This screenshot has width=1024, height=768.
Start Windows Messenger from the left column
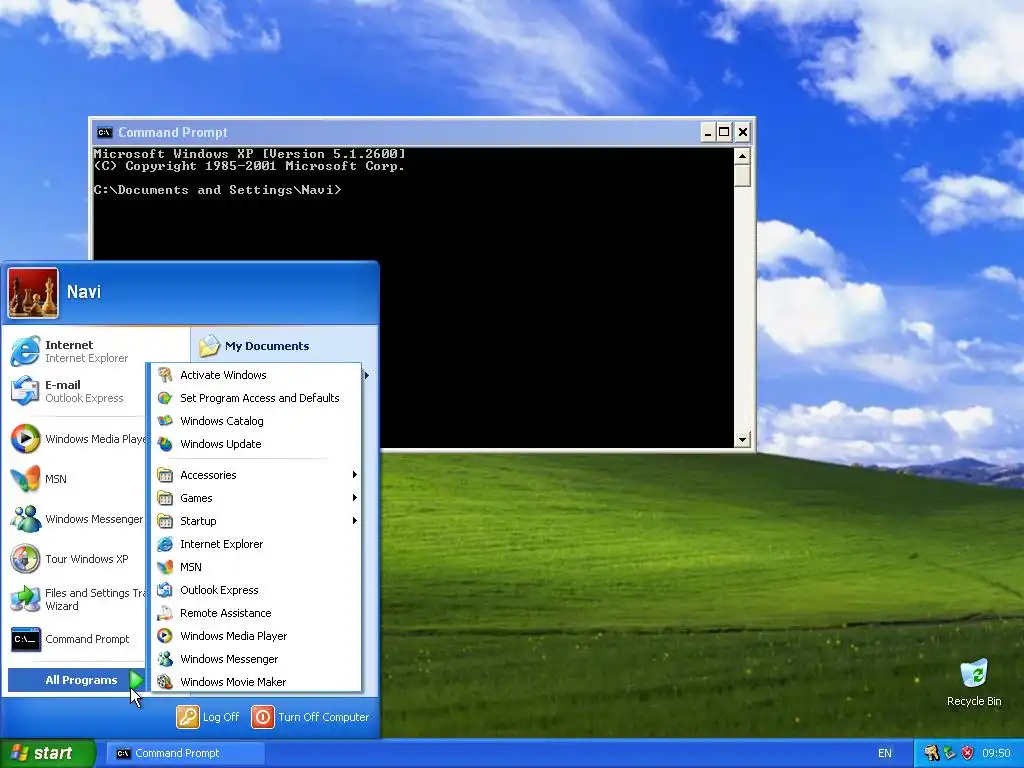[x=77, y=519]
